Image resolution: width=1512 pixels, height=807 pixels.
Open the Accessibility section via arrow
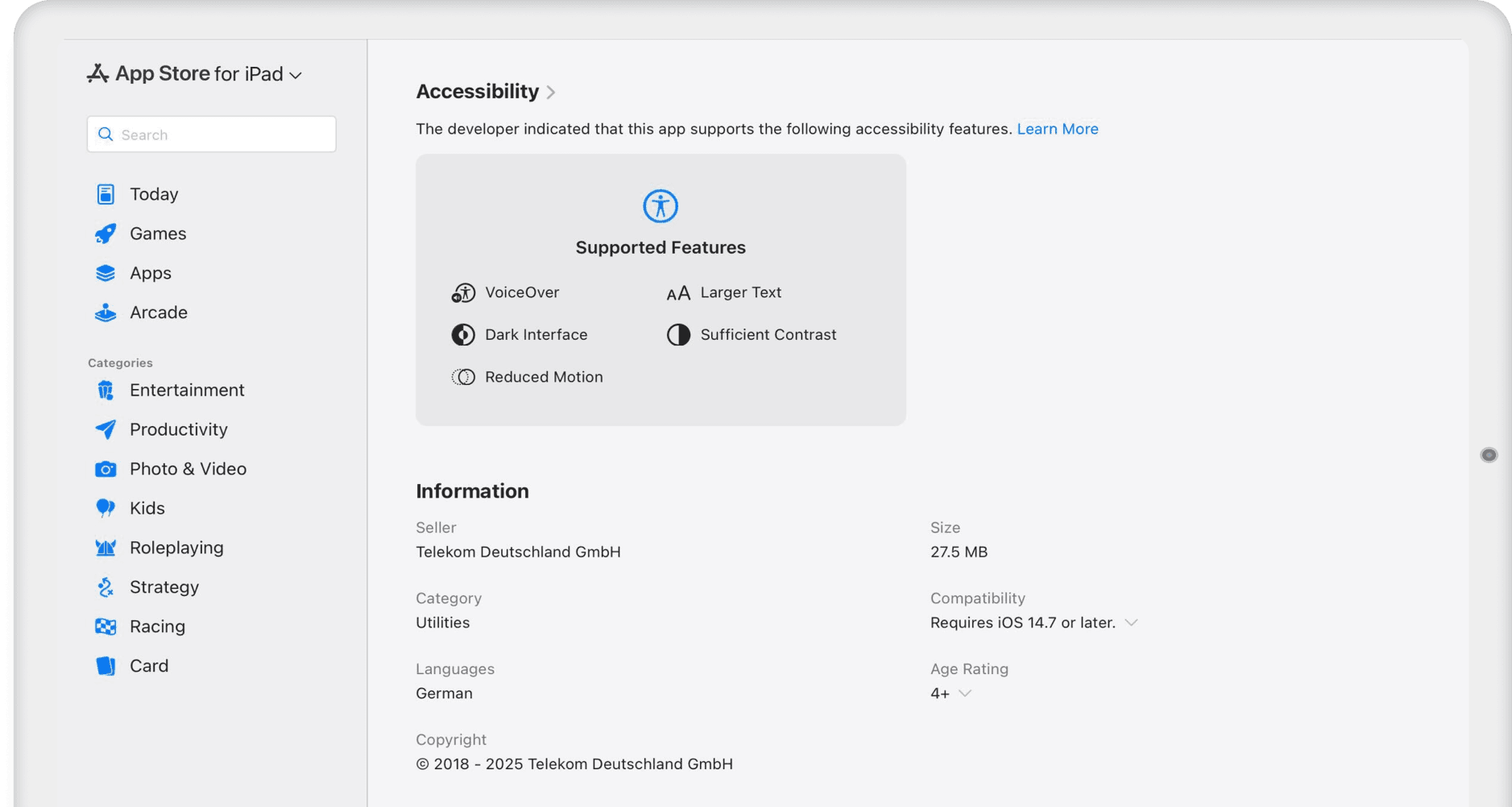[x=552, y=92]
